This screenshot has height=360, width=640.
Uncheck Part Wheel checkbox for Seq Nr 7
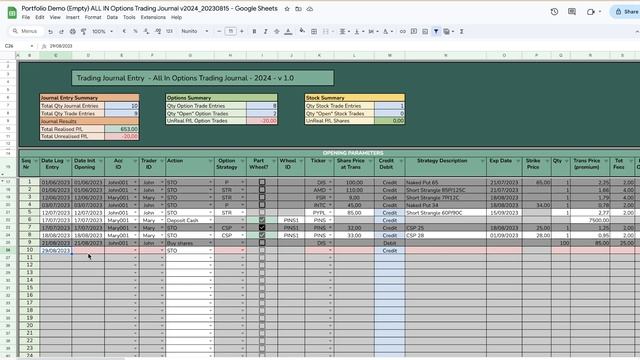(x=262, y=228)
